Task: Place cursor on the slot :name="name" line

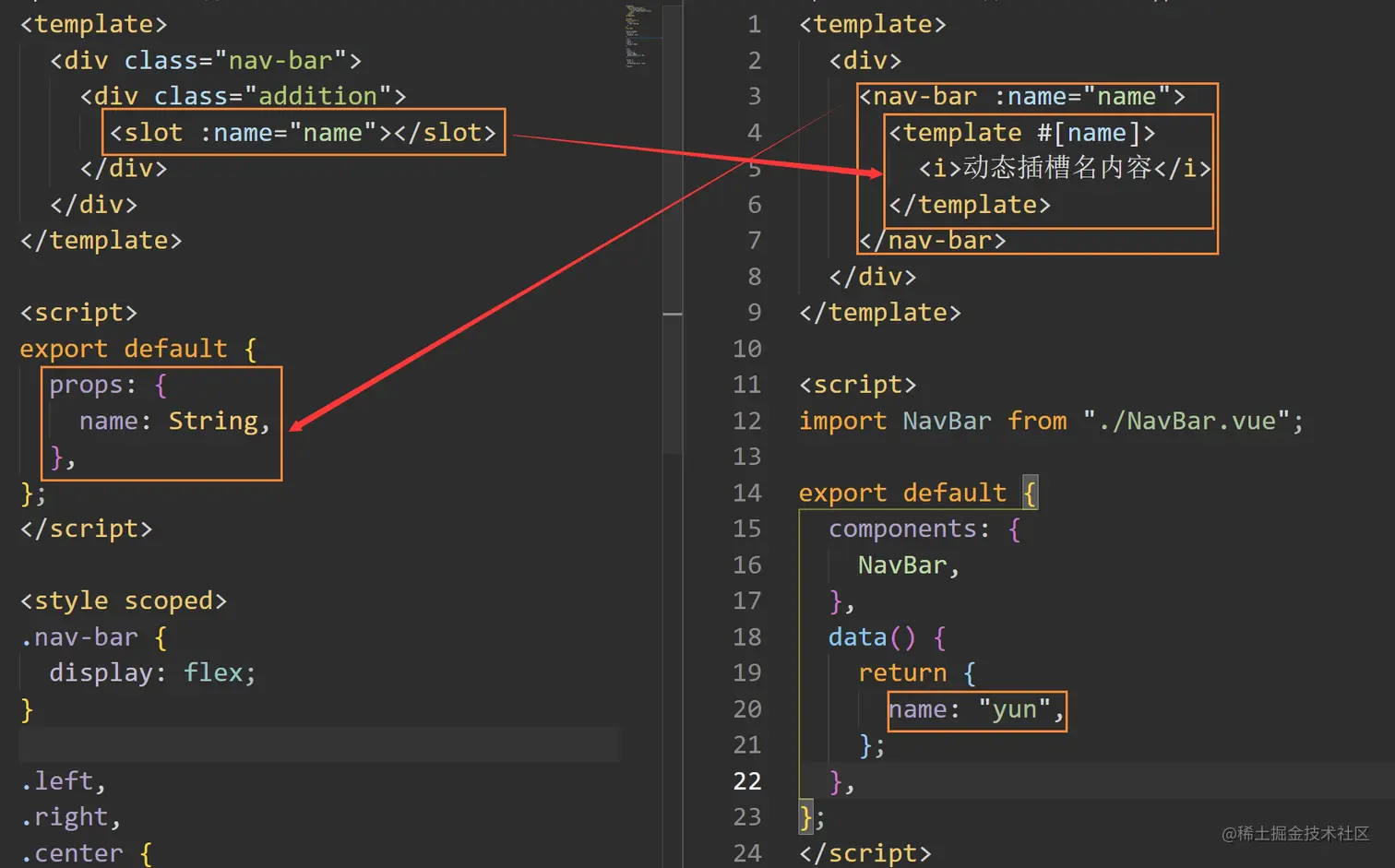Action: 304,133
